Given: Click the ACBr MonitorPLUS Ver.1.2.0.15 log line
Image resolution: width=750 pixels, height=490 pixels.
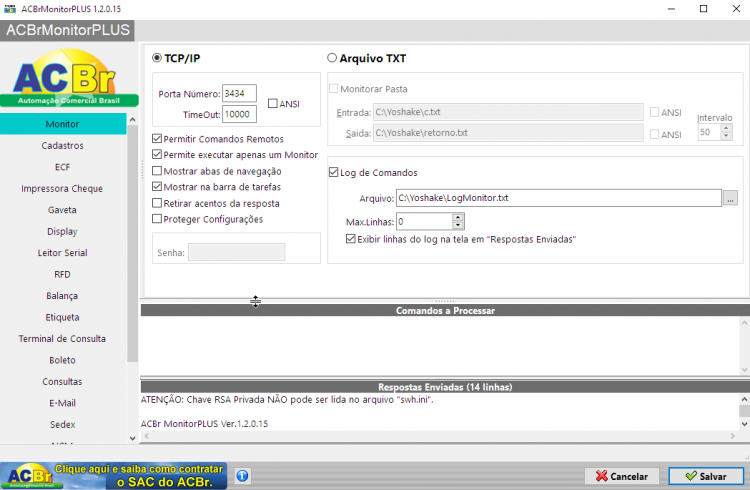Looking at the screenshot, I should [204, 423].
